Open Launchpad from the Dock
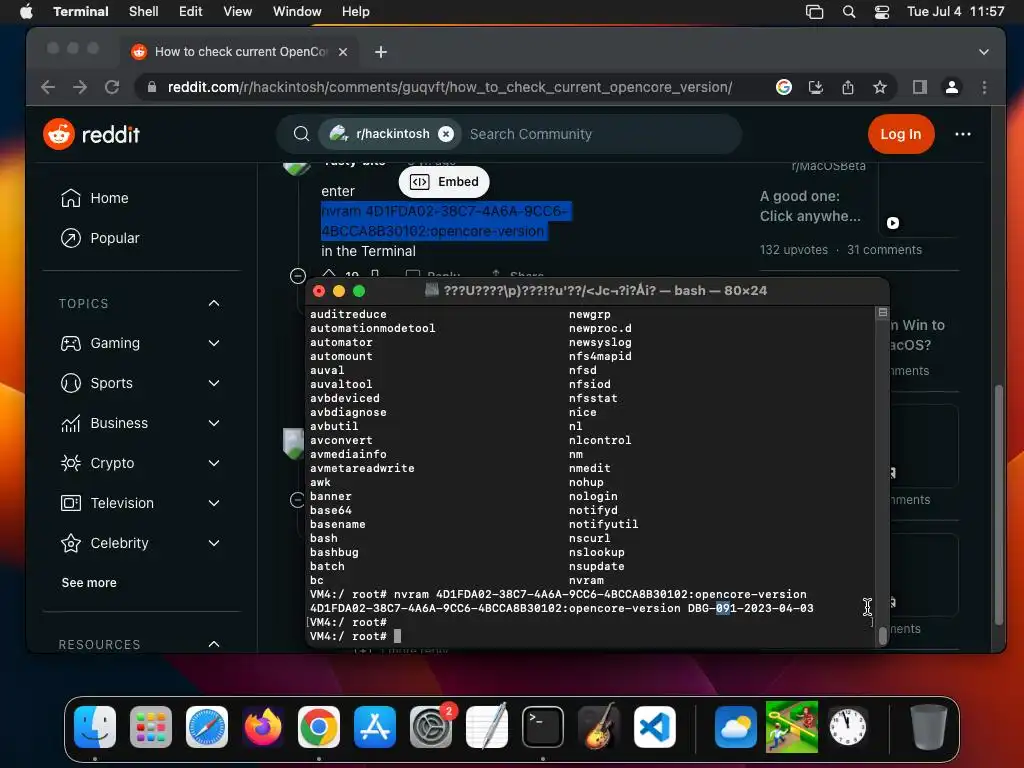1024x768 pixels. pos(151,726)
